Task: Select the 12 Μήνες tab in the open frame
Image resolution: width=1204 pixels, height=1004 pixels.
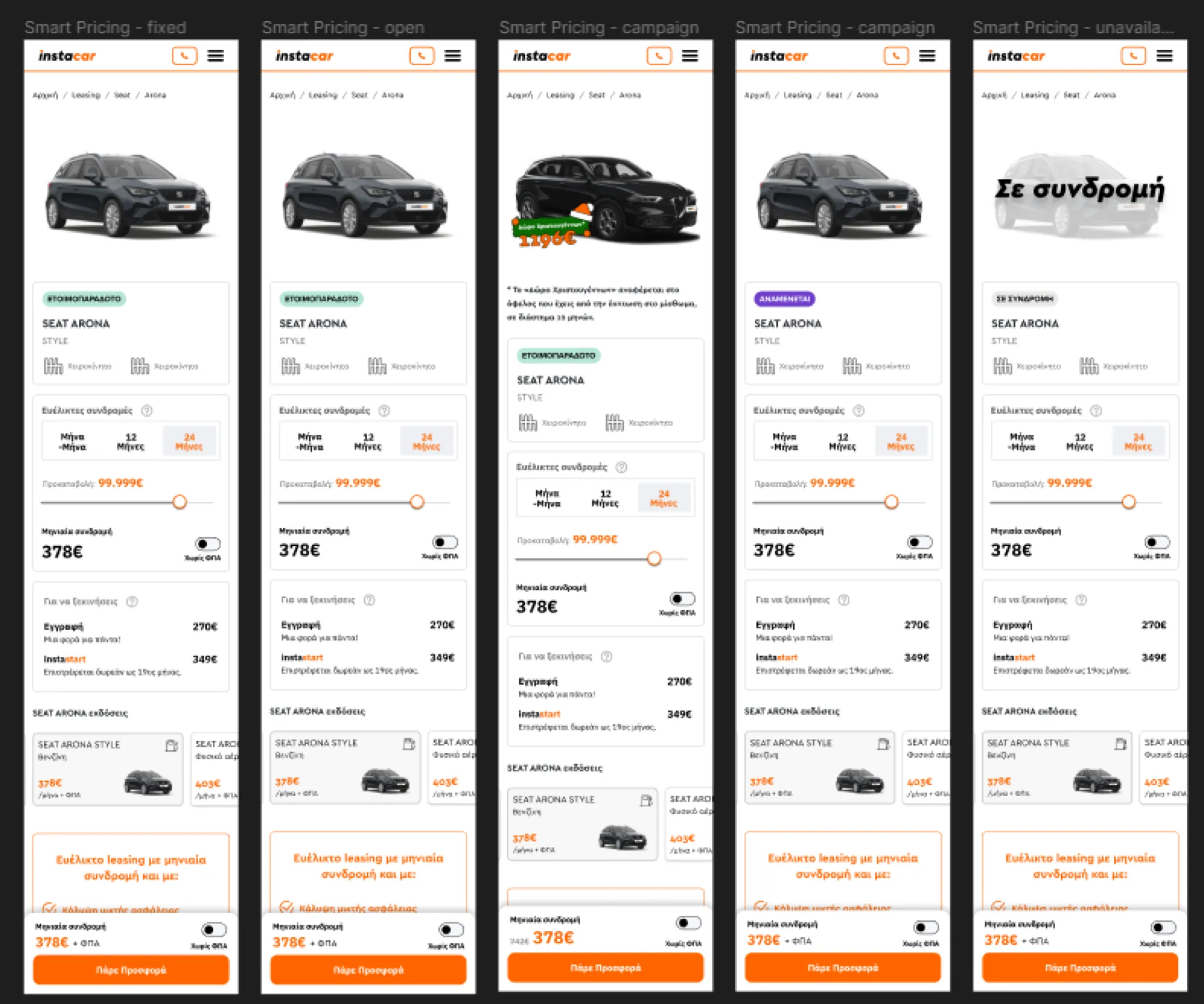Action: tap(368, 442)
